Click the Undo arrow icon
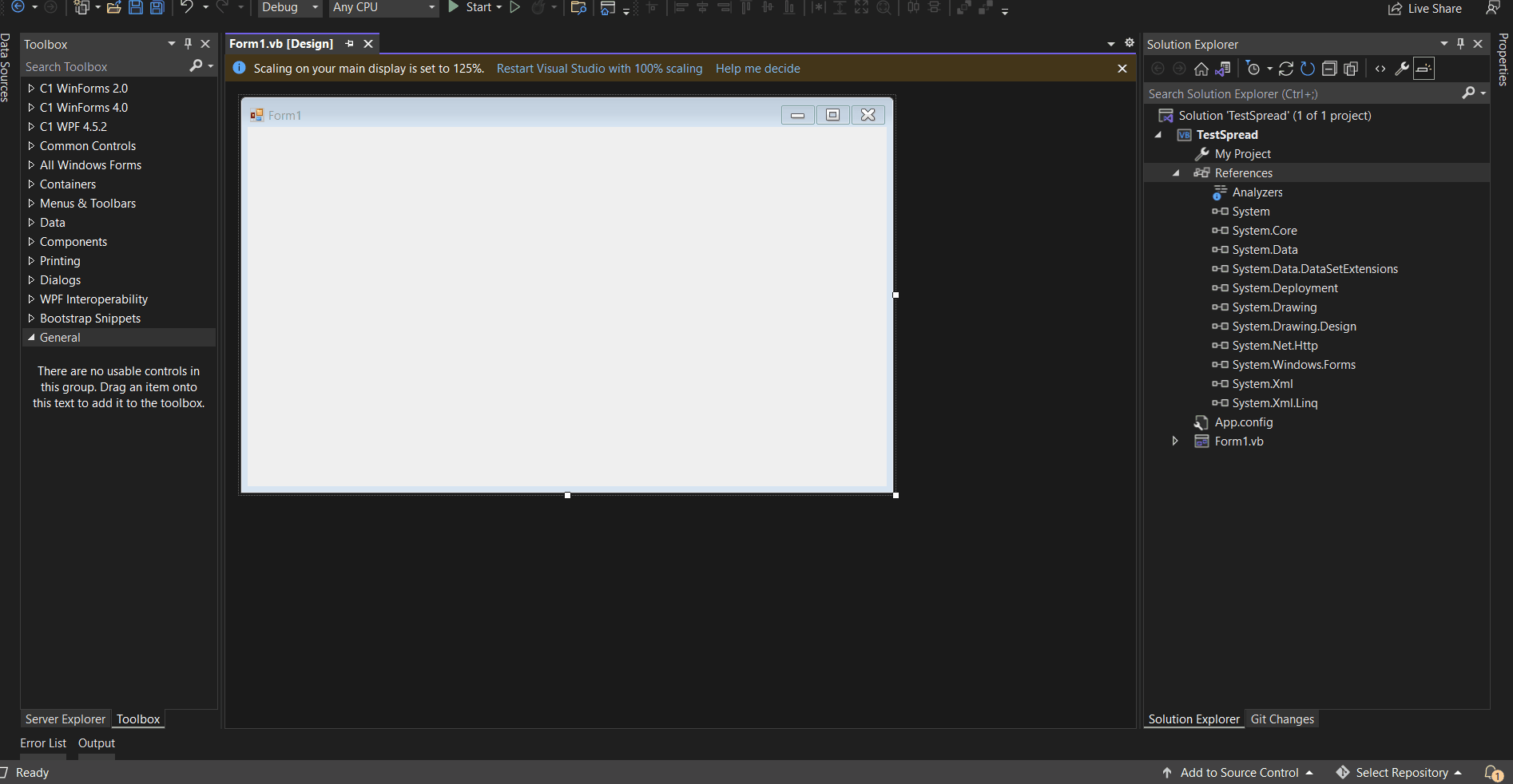Image resolution: width=1513 pixels, height=784 pixels. point(186,7)
